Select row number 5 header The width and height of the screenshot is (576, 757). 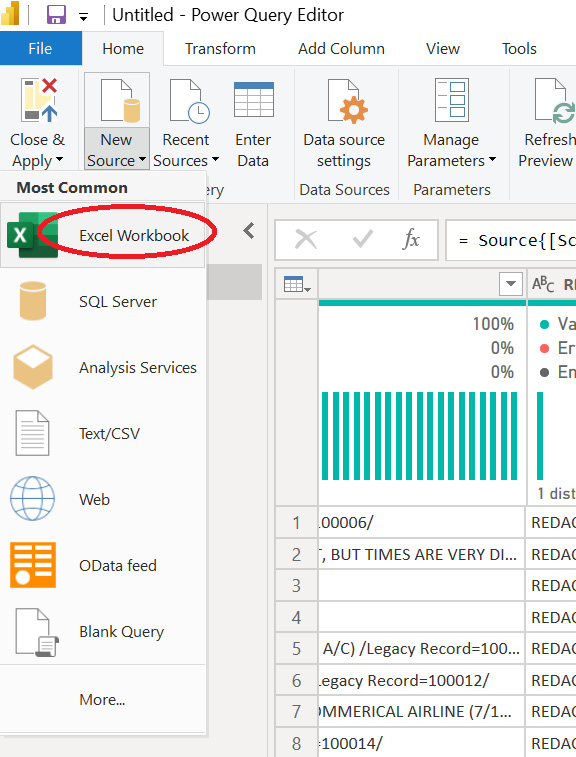tap(296, 649)
